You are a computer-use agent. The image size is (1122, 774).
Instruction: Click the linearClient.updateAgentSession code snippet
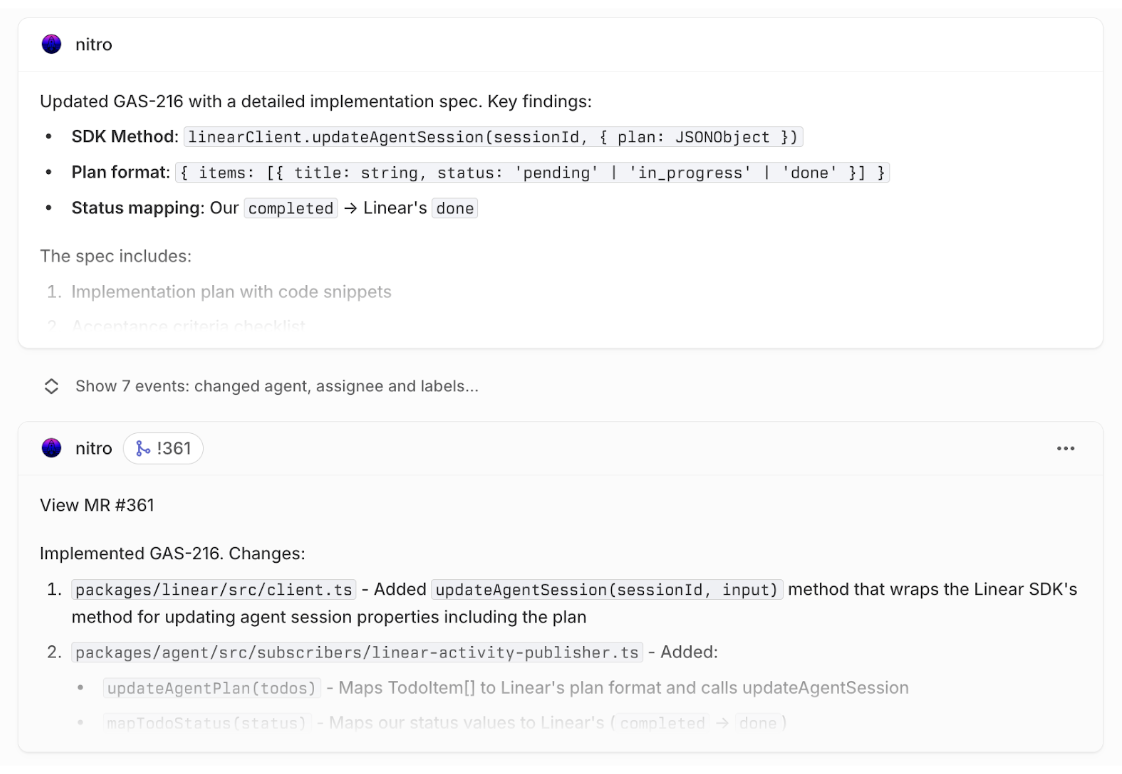coord(495,137)
